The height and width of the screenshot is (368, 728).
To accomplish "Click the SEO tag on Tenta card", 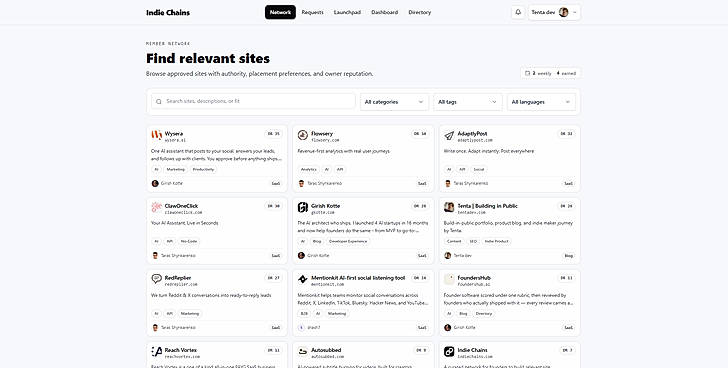I will coord(473,241).
